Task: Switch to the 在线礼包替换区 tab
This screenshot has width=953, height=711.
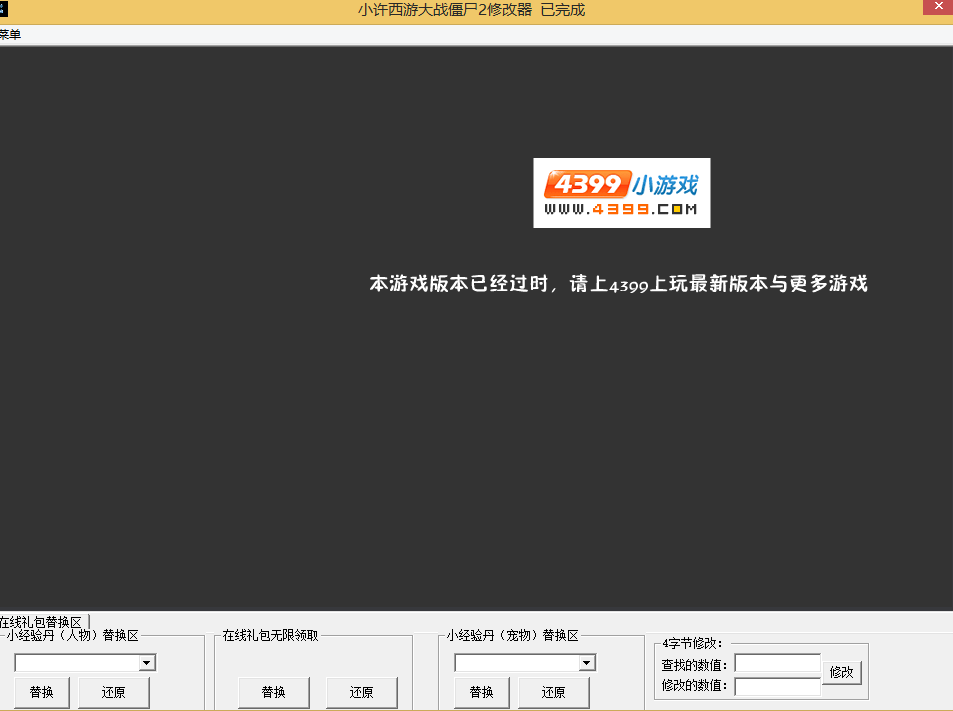Action: pos(43,622)
